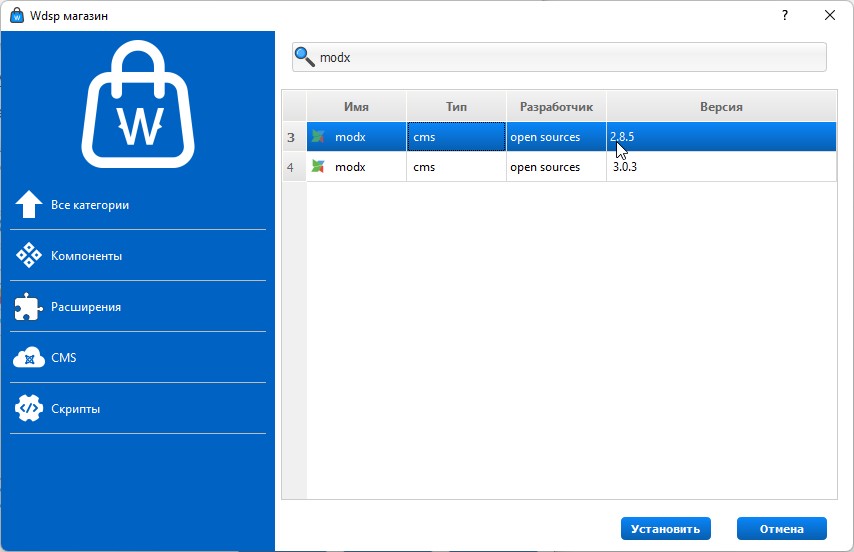
Task: Click open sources cell in row 3
Action: tap(556, 137)
